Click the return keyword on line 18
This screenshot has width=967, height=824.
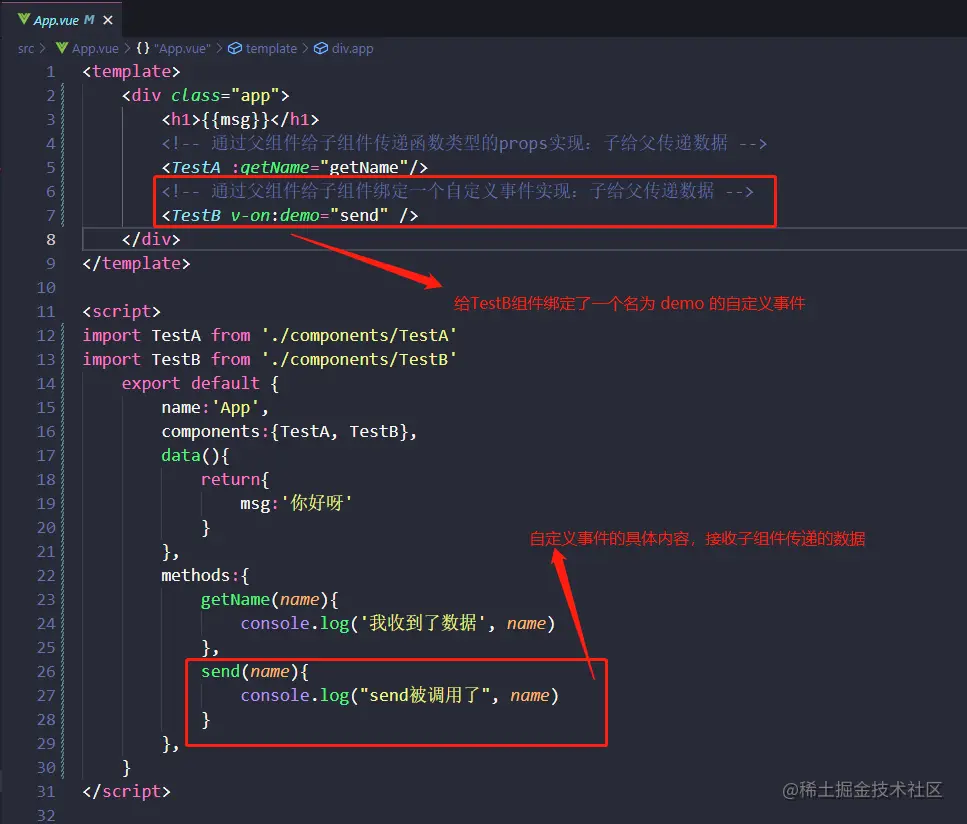(230, 479)
